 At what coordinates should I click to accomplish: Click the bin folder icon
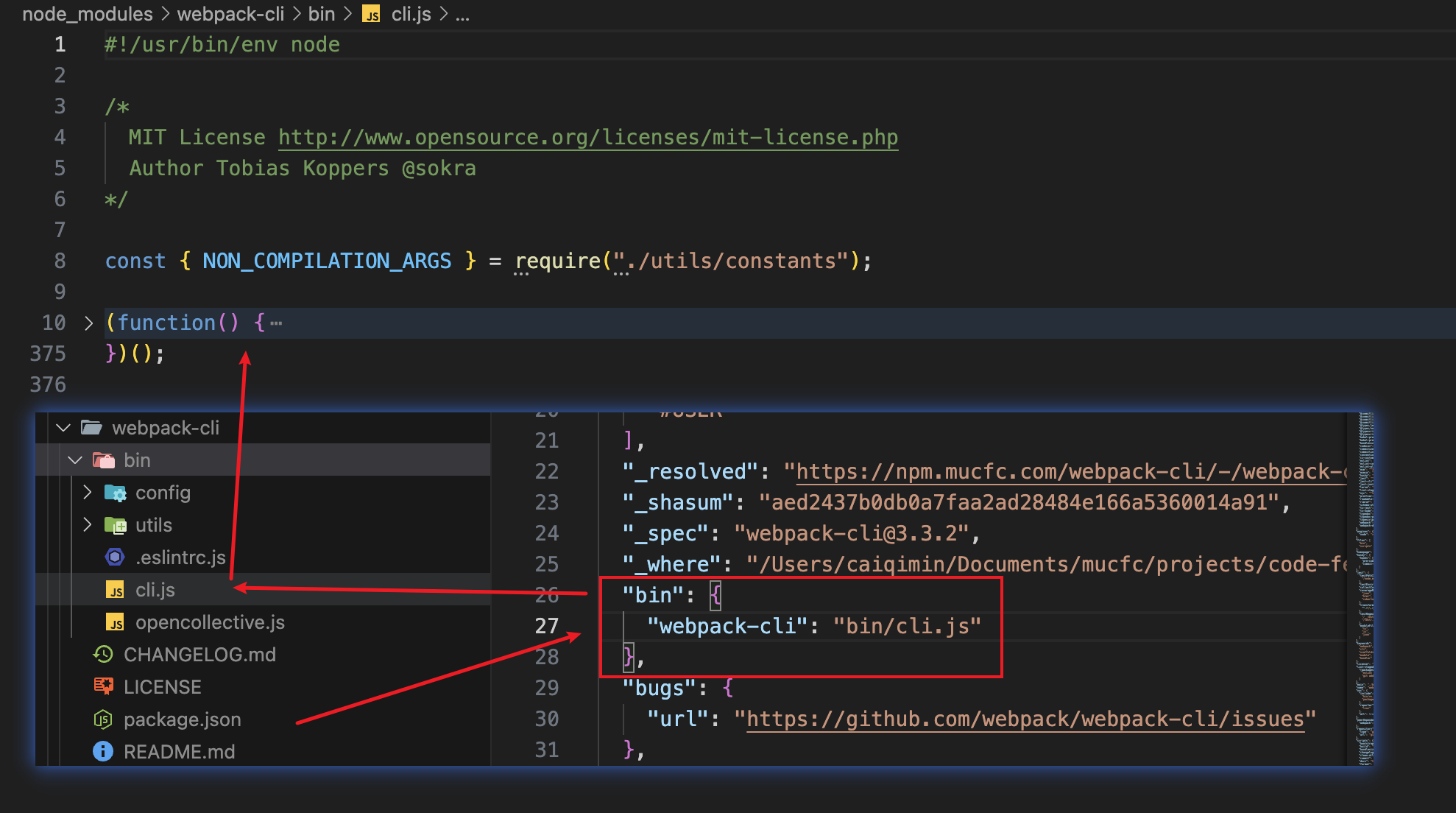click(104, 460)
